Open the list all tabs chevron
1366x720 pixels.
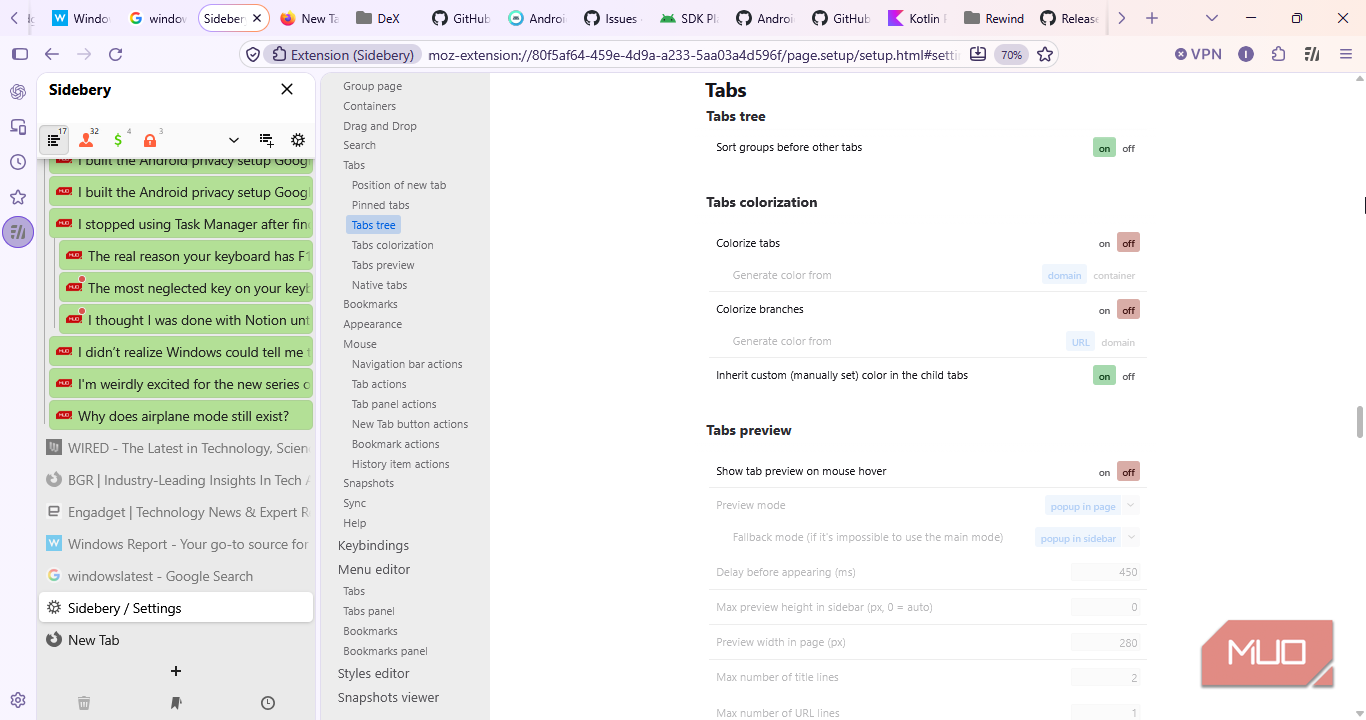coord(1212,18)
